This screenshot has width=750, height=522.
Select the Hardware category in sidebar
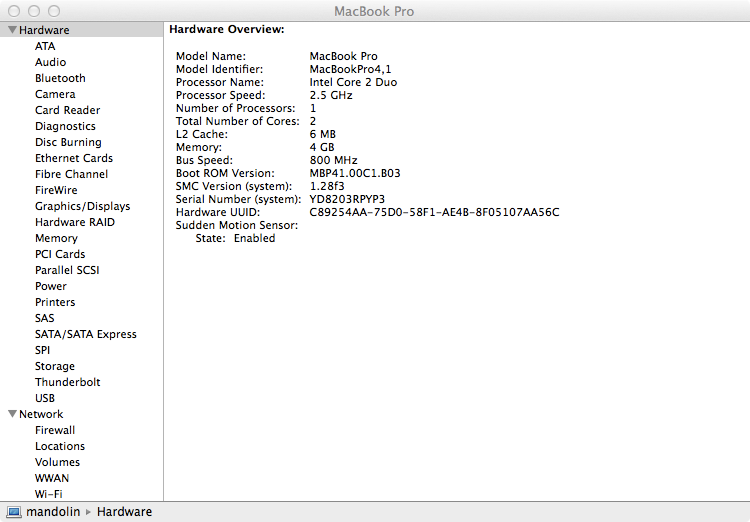(x=44, y=30)
